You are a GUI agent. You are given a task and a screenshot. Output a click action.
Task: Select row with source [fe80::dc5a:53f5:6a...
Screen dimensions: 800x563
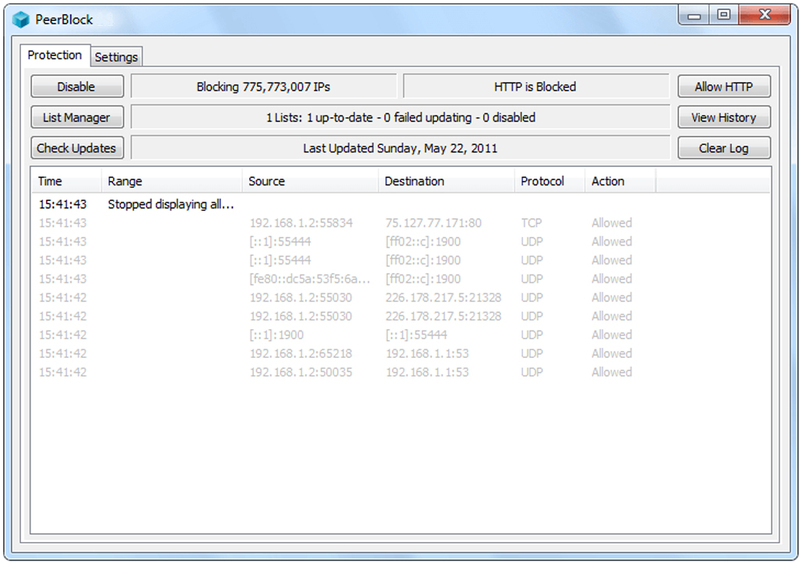(x=300, y=279)
